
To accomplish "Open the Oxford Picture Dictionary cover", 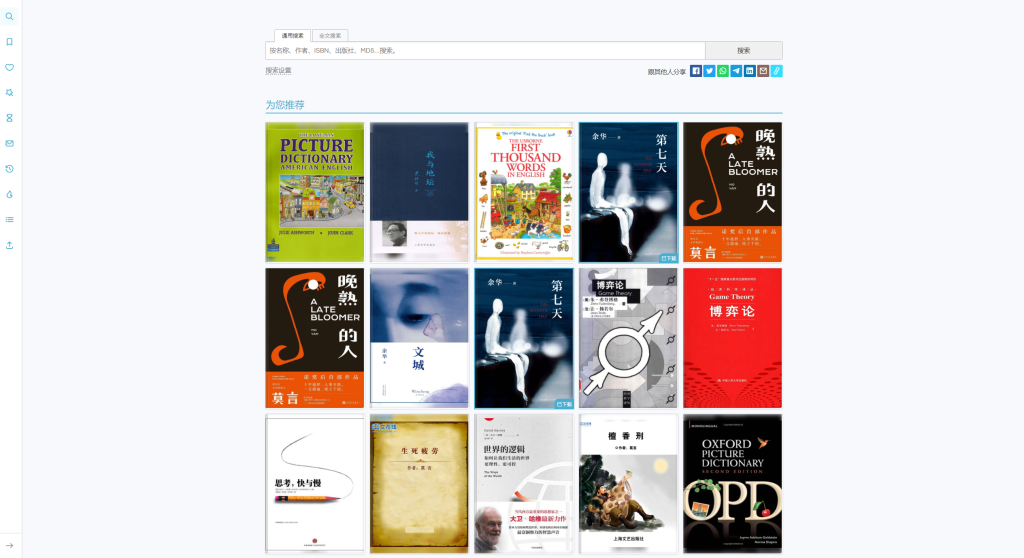I will click(733, 484).
